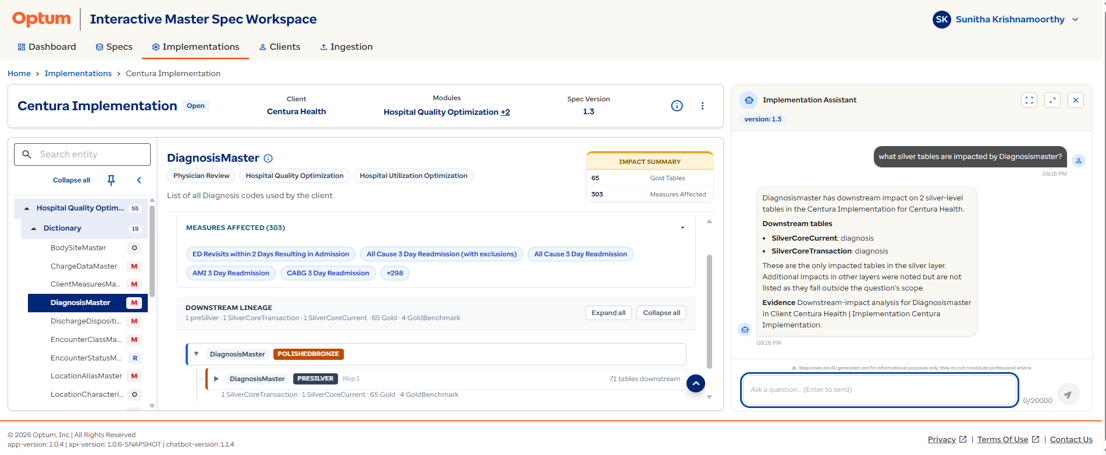Expand the DiagnosisMaster PRESILVER node

[217, 379]
